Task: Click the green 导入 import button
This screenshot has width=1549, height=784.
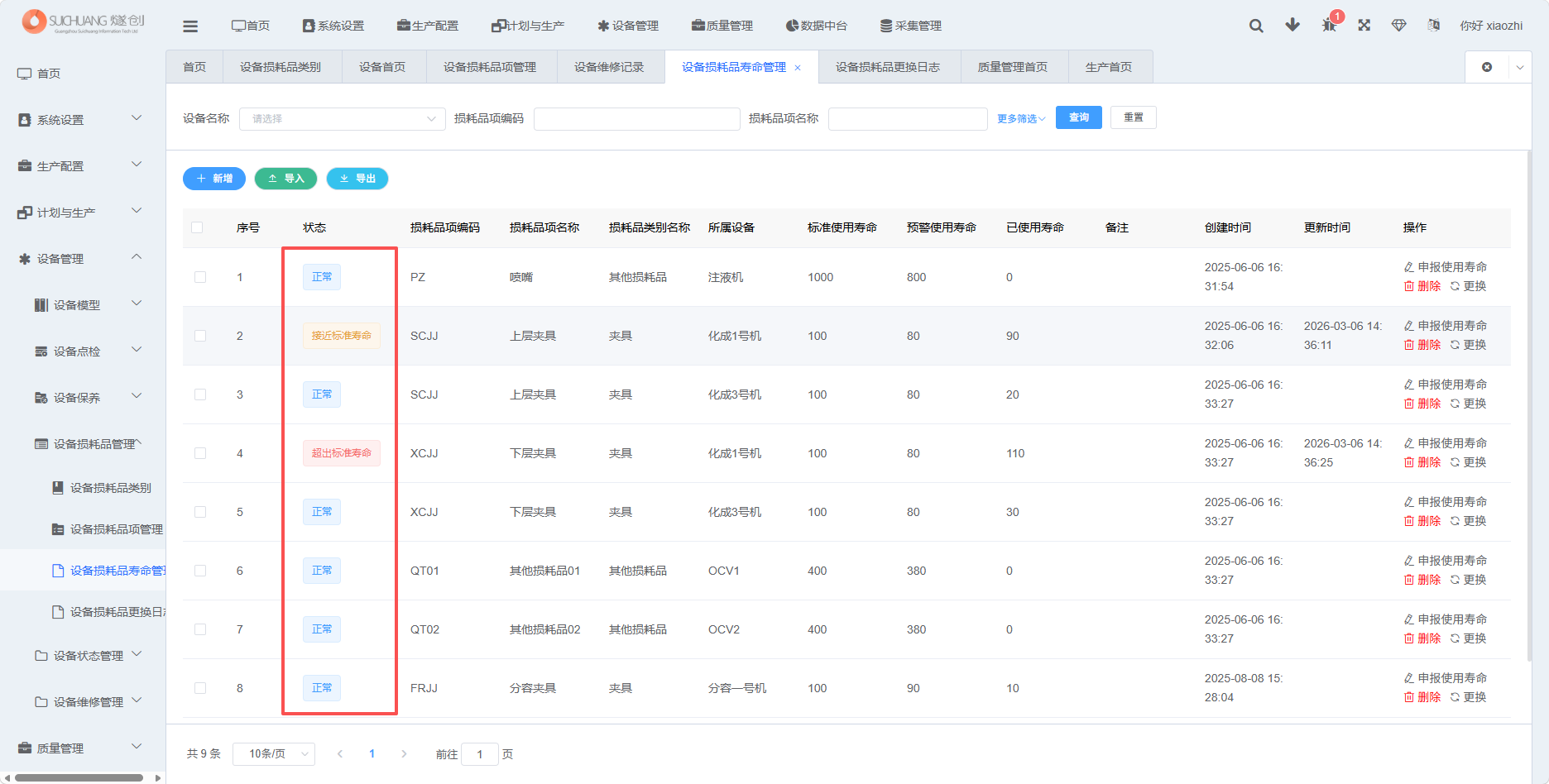Action: tap(285, 179)
